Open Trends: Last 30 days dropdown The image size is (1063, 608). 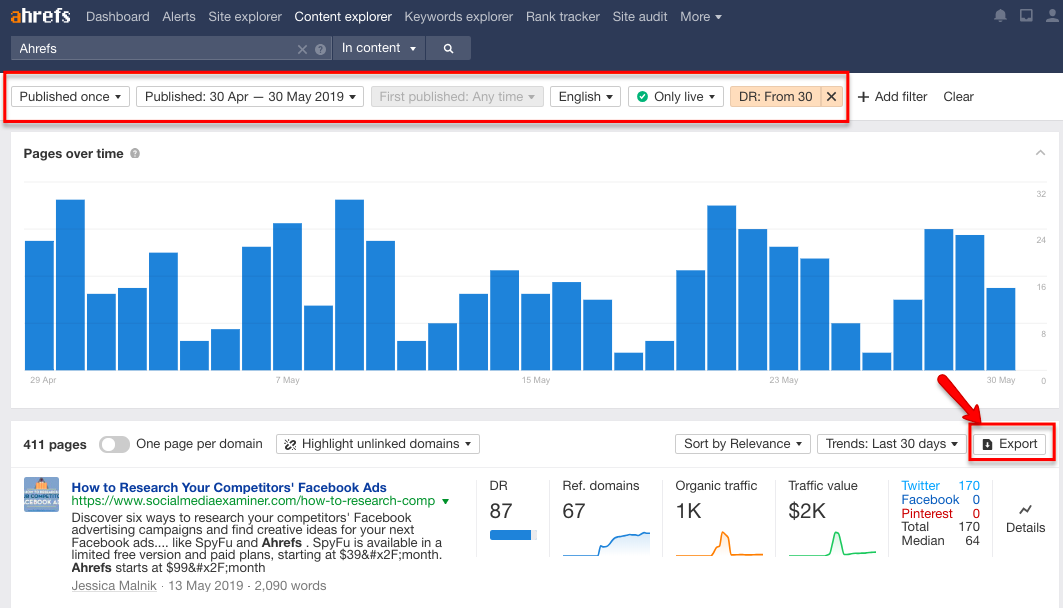point(891,444)
